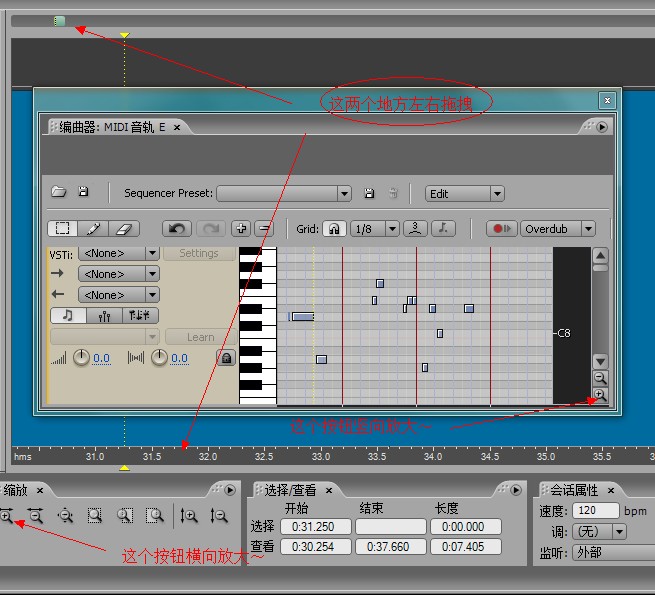Switch to the music note view tab
This screenshot has width=655, height=595.
[x=68, y=315]
